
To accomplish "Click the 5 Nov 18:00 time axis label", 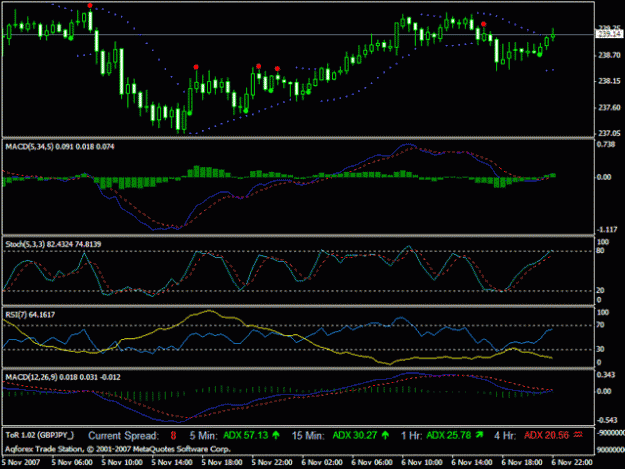I will (222, 462).
